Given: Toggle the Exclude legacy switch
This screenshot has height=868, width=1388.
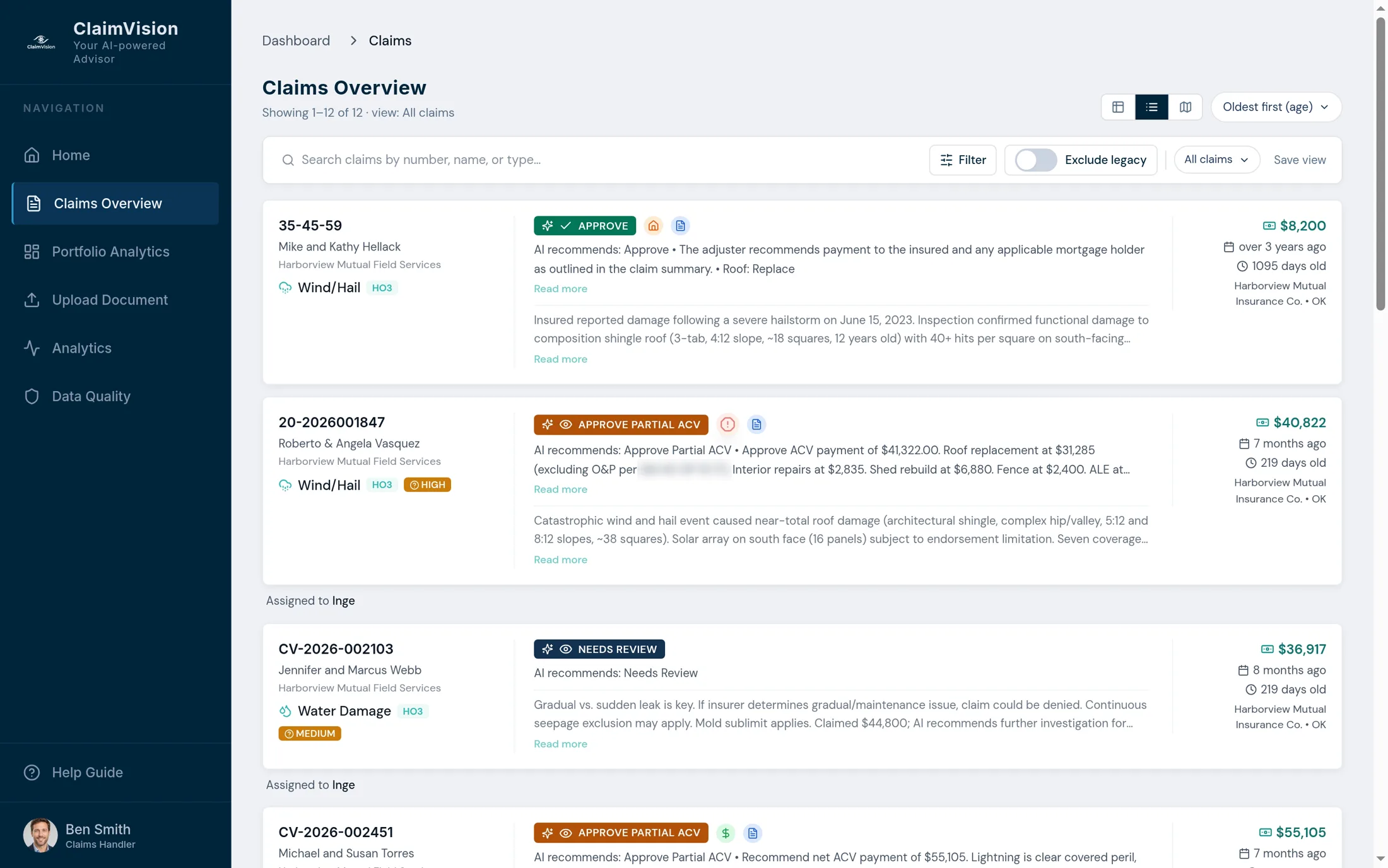Looking at the screenshot, I should [x=1035, y=160].
